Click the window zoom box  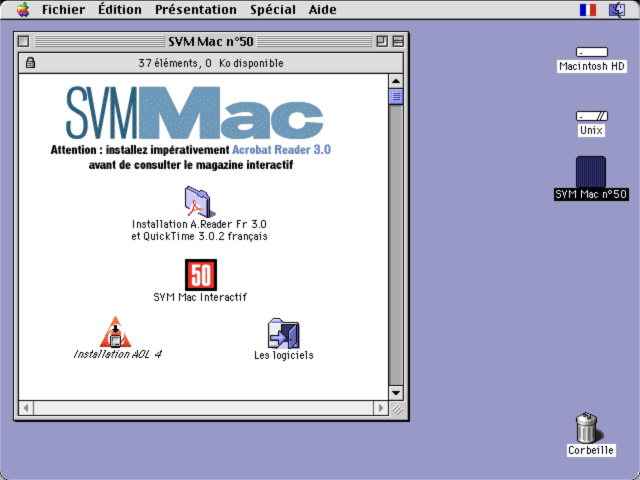[382, 41]
